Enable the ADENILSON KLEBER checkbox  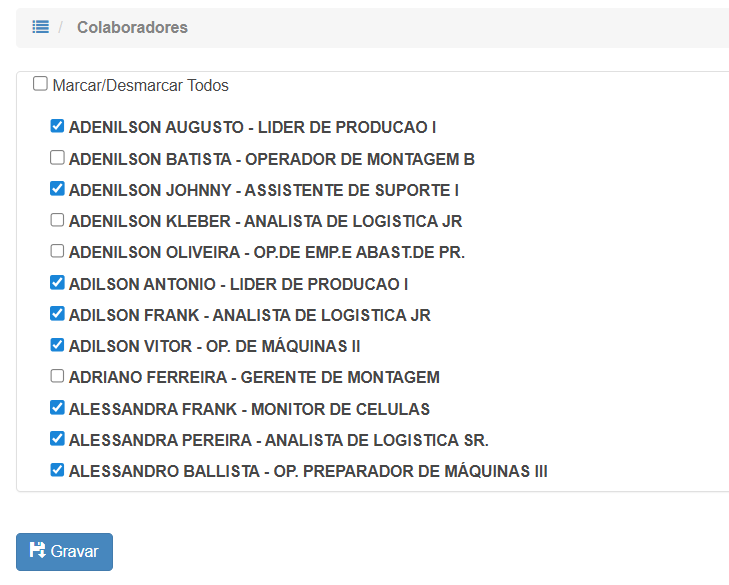[x=57, y=220]
